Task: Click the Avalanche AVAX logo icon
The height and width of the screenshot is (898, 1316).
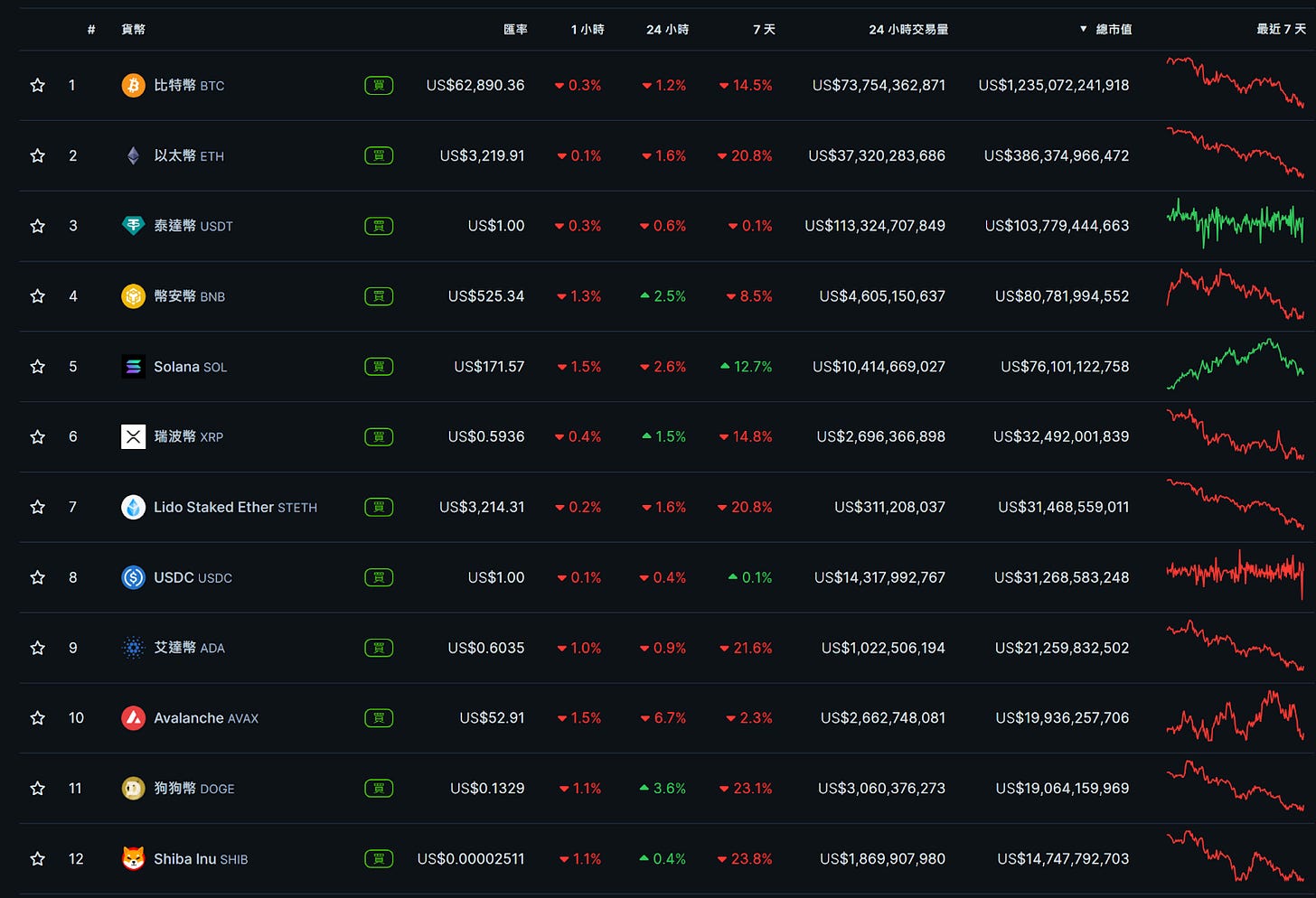Action: click(133, 718)
